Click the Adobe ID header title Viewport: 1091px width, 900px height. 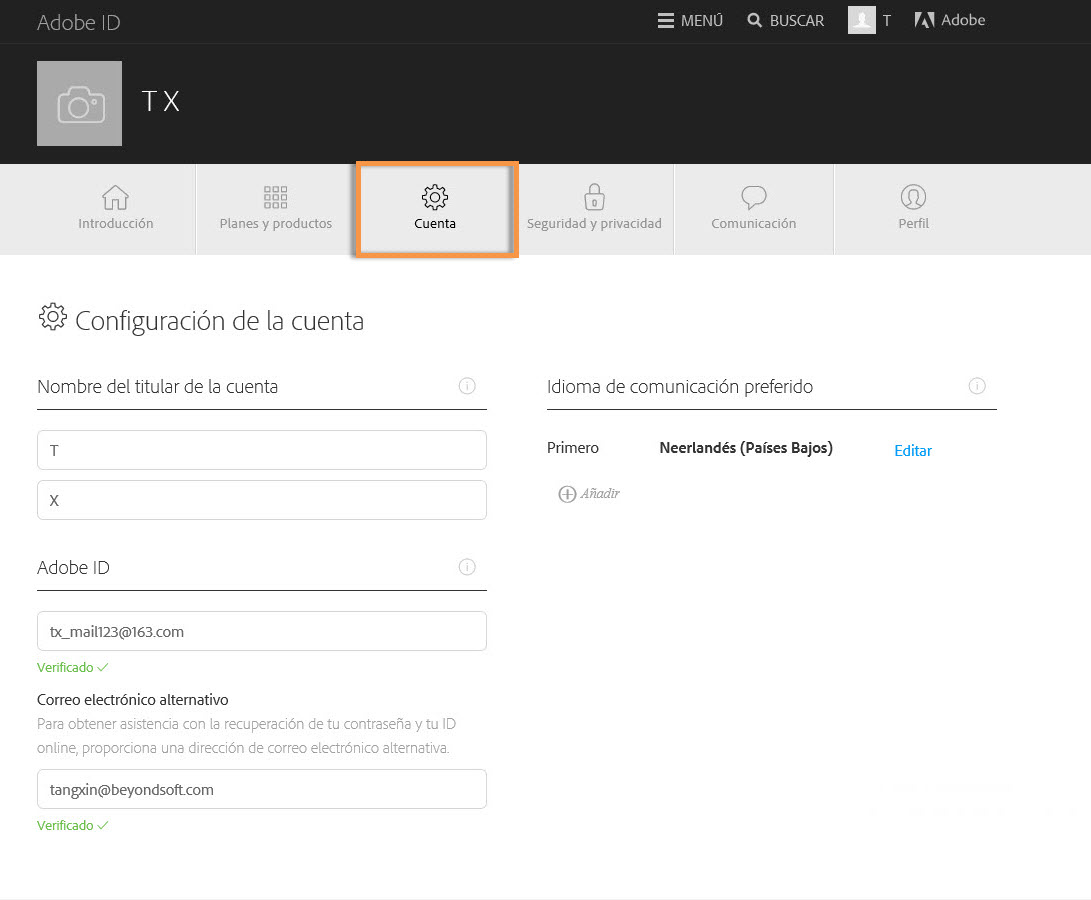[79, 22]
